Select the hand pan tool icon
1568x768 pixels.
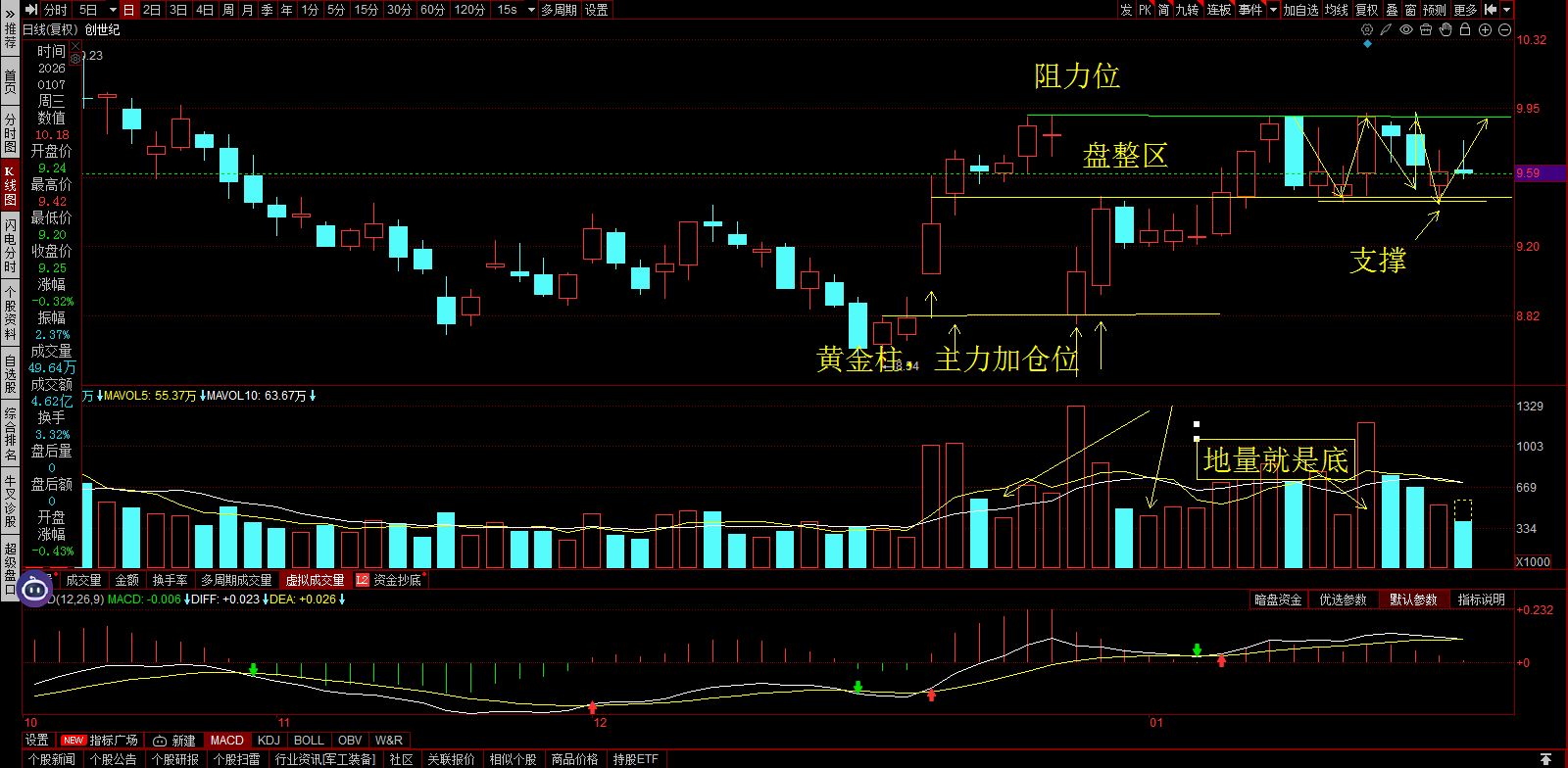coord(1445,29)
